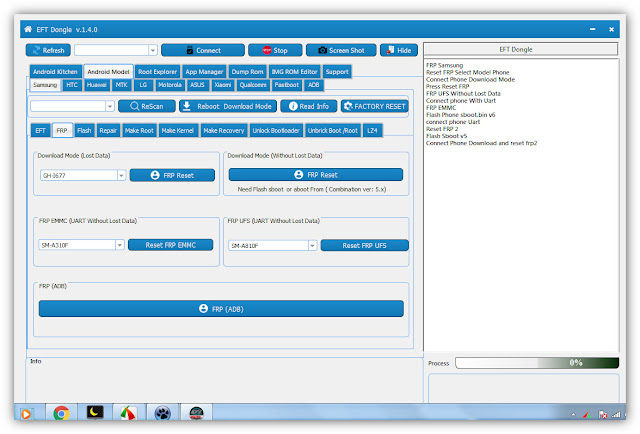Open the port dropdown next to Refresh
Screen dimensions: 640x434
click(x=152, y=50)
